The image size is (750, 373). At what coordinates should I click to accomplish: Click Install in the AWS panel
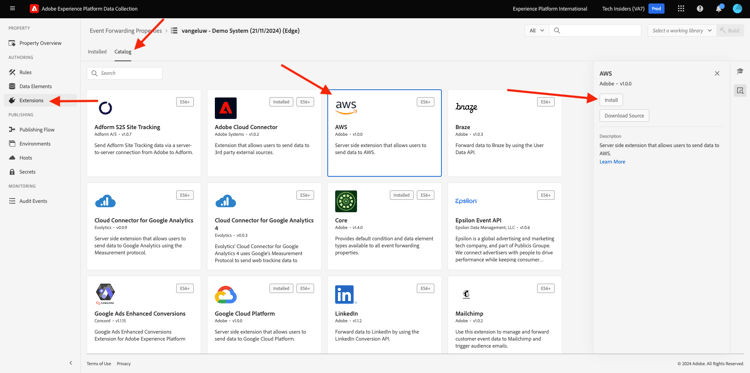[x=611, y=100]
